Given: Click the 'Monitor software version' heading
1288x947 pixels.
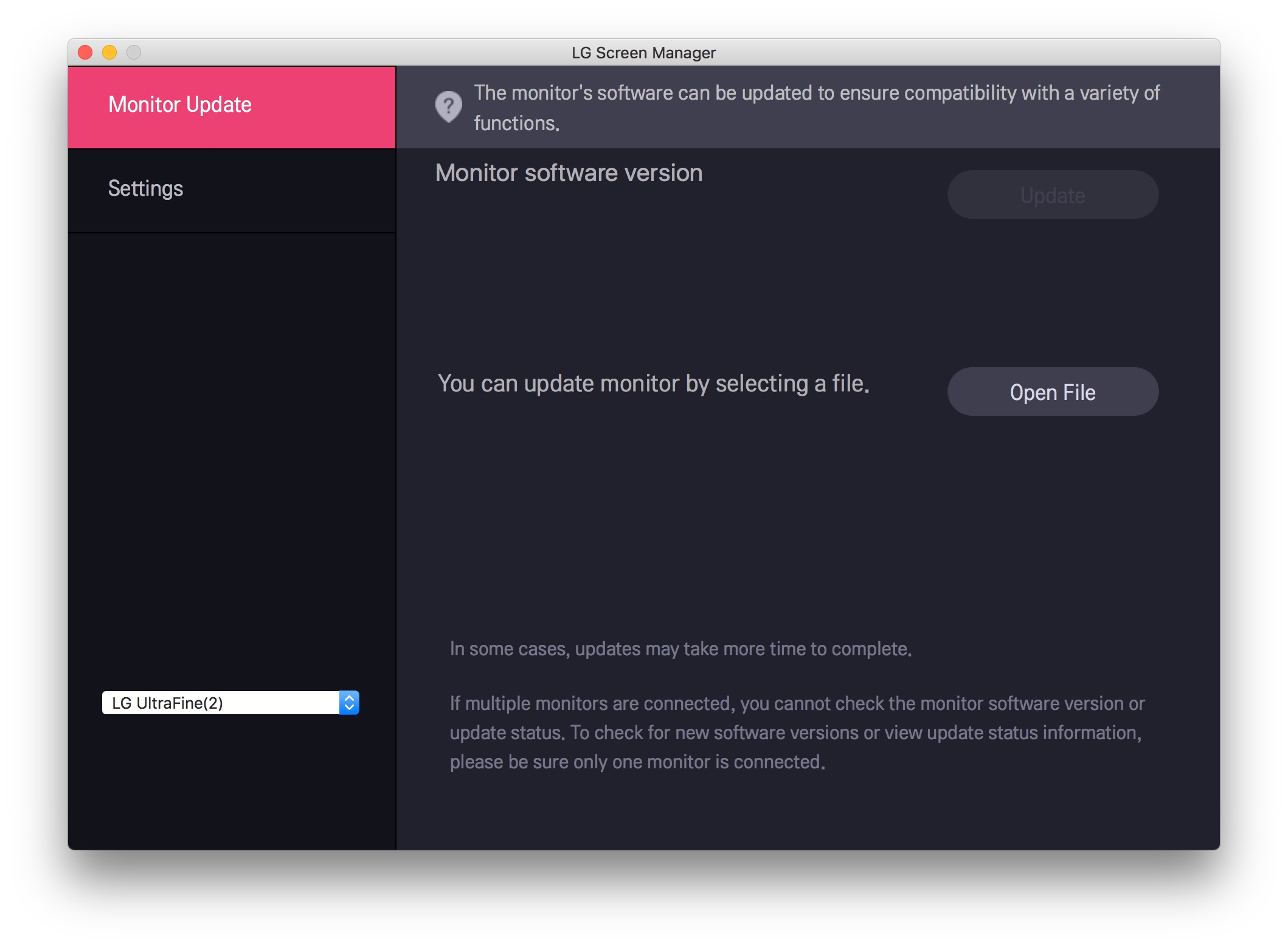Looking at the screenshot, I should click(569, 173).
